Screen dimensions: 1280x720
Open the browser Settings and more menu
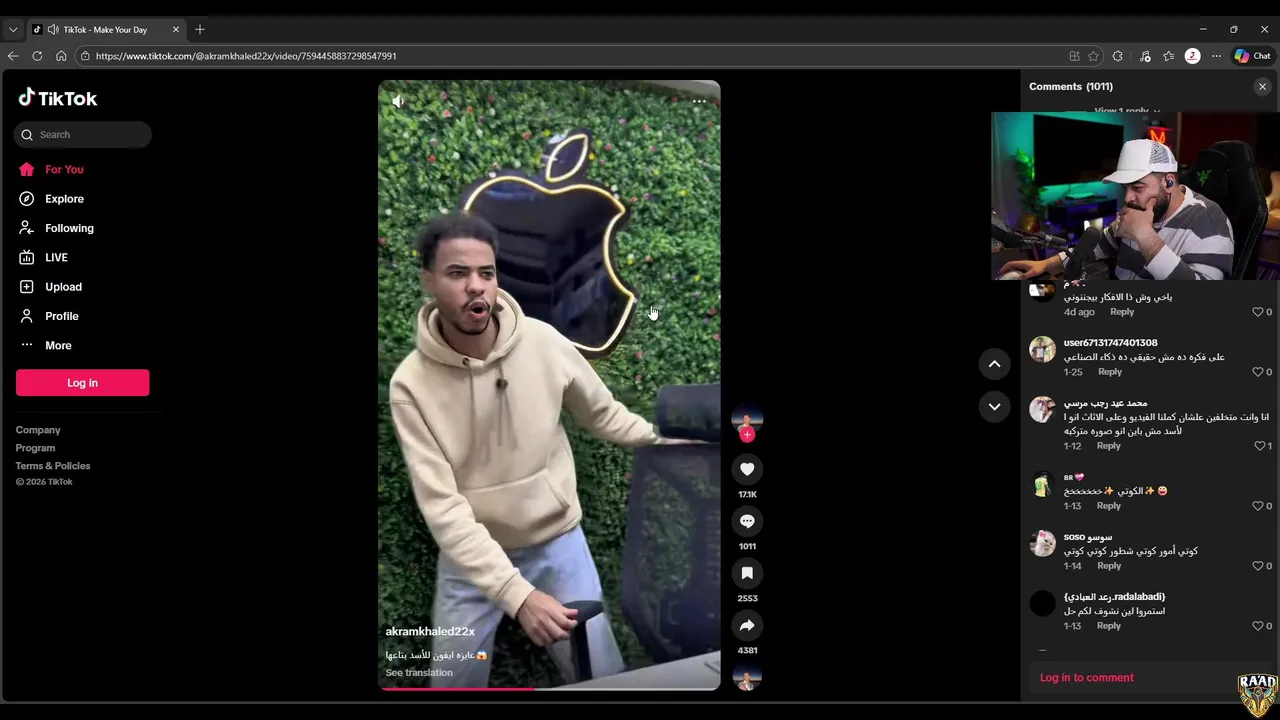(1216, 56)
